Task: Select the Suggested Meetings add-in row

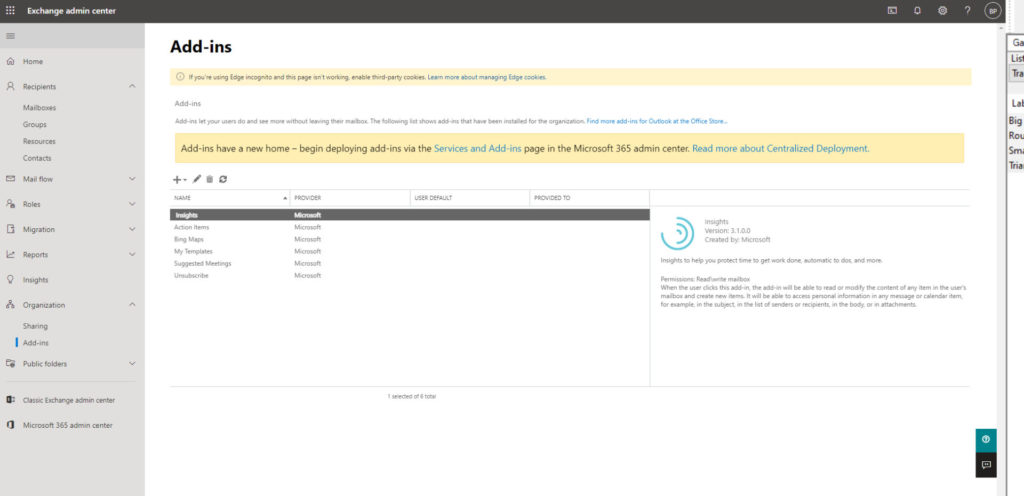Action: point(410,264)
